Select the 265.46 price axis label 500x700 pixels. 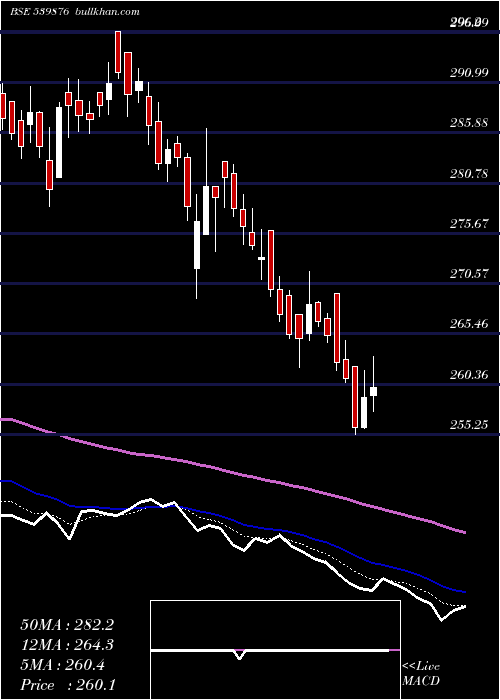tap(468, 323)
